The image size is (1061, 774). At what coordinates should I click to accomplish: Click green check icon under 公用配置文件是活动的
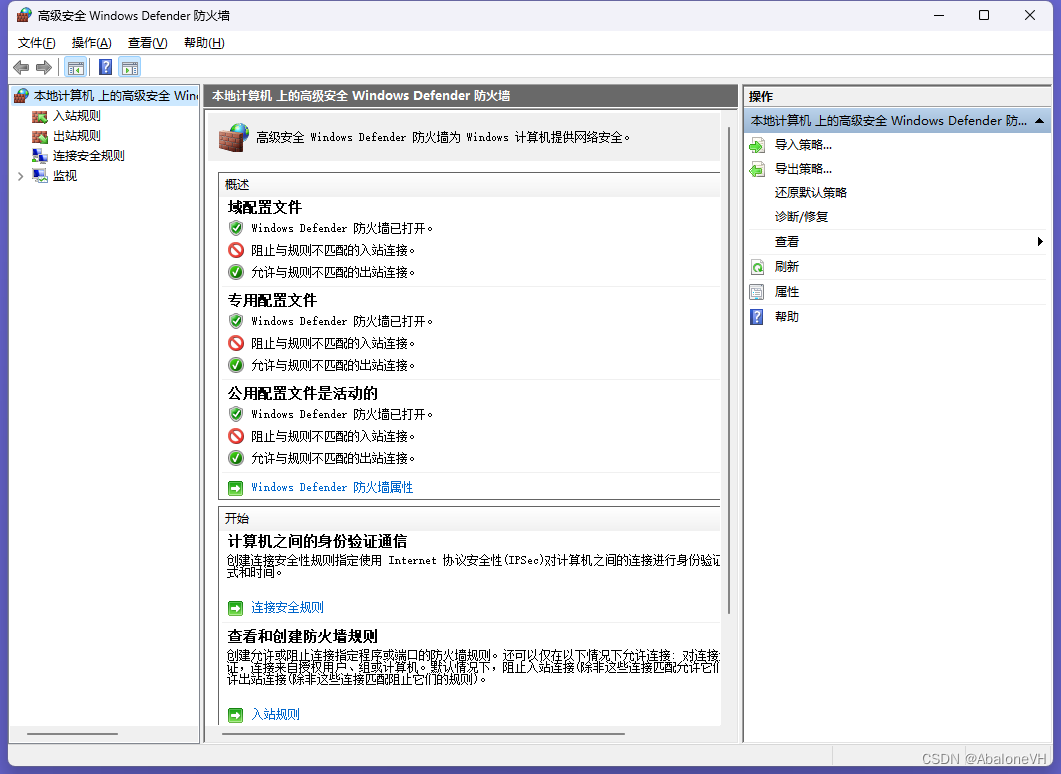click(235, 458)
